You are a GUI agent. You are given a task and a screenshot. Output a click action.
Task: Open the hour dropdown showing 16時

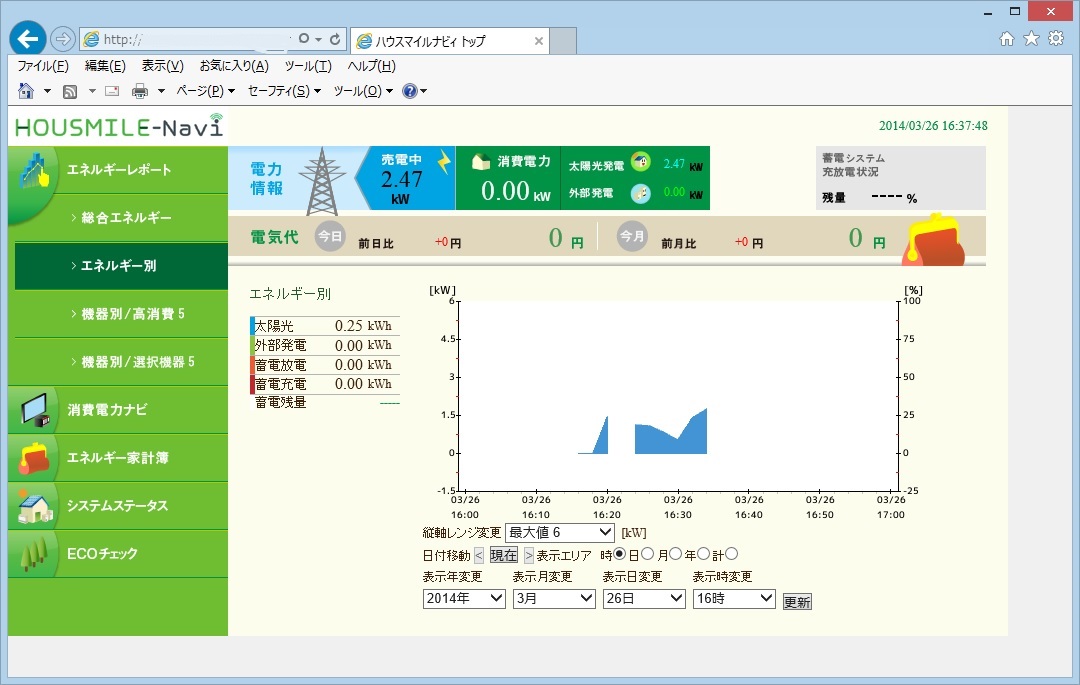click(734, 599)
